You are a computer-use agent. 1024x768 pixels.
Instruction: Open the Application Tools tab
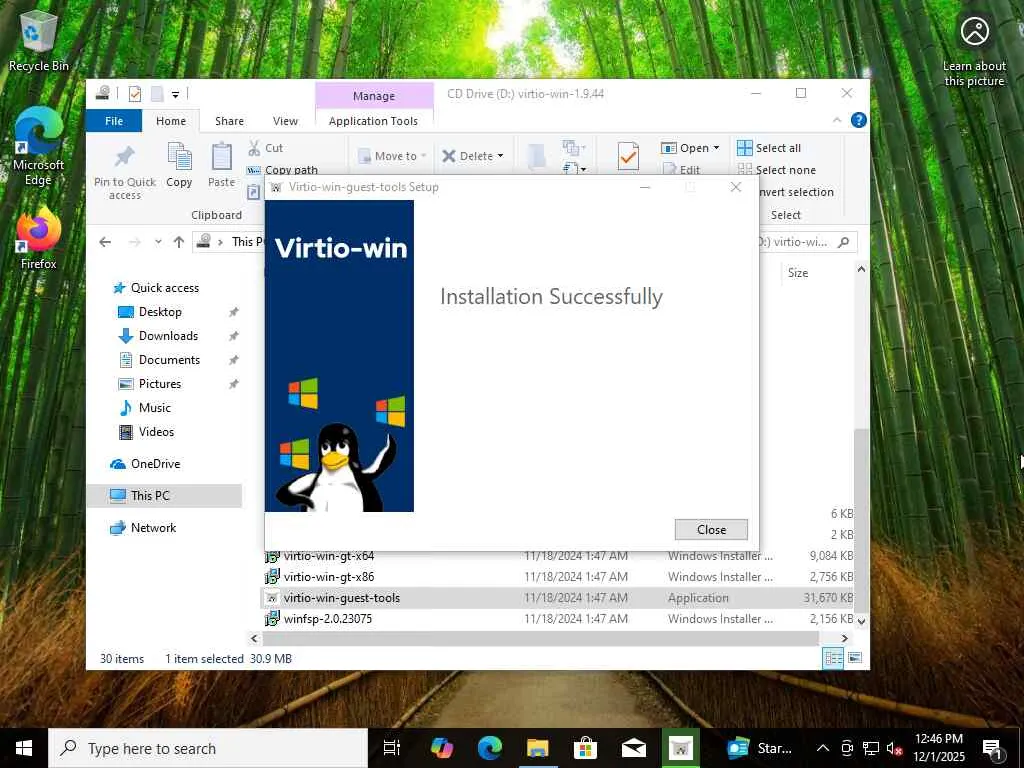(373, 121)
